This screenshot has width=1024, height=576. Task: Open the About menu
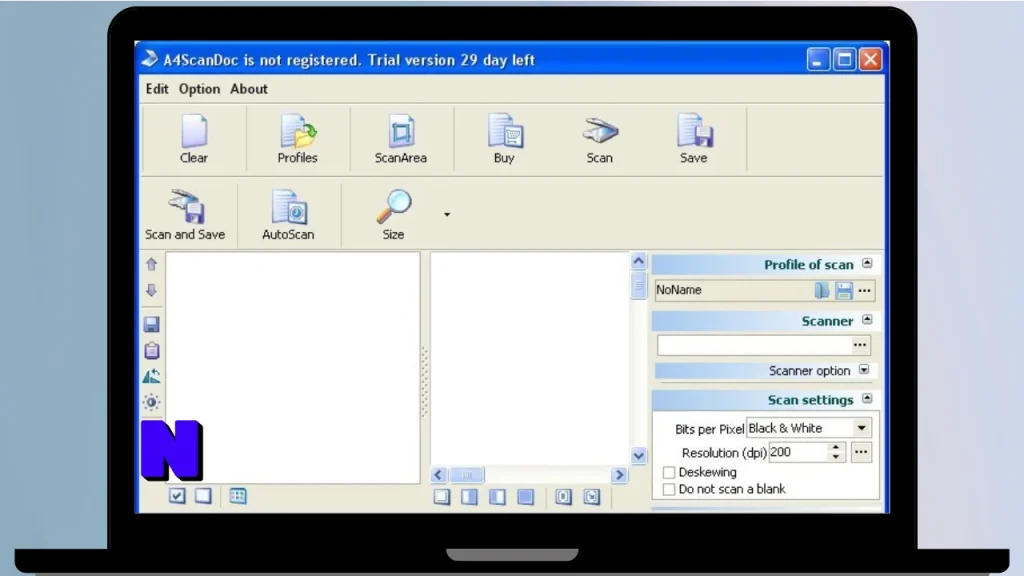249,89
